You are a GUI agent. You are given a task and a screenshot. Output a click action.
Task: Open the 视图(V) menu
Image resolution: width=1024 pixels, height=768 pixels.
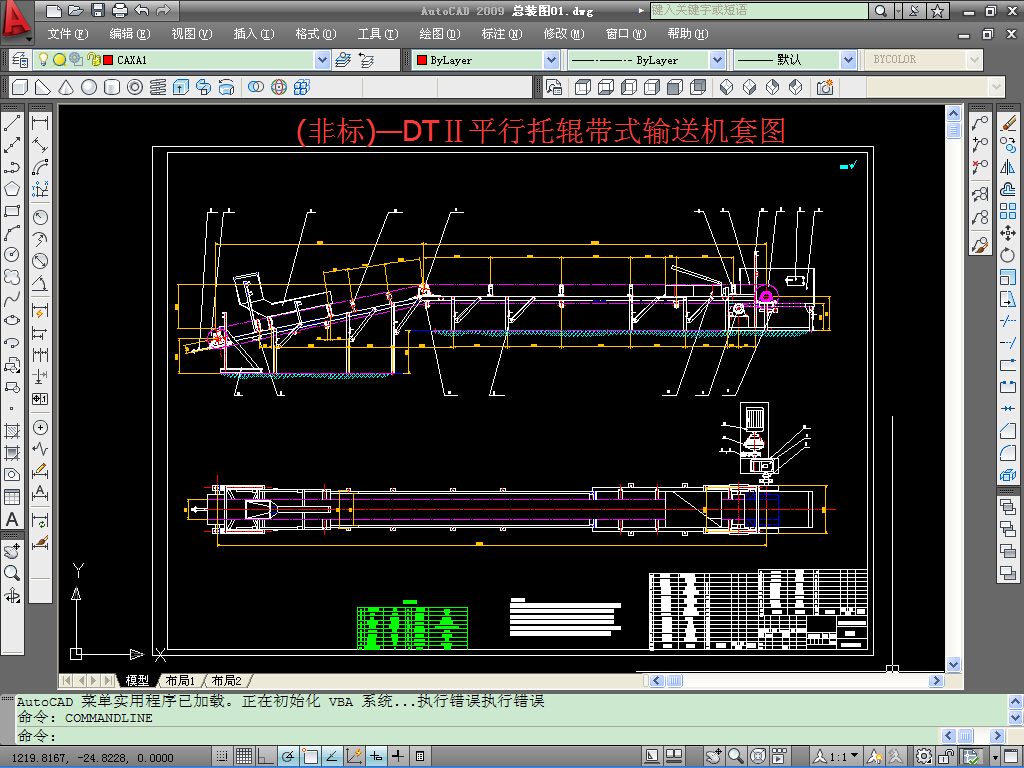(x=191, y=33)
